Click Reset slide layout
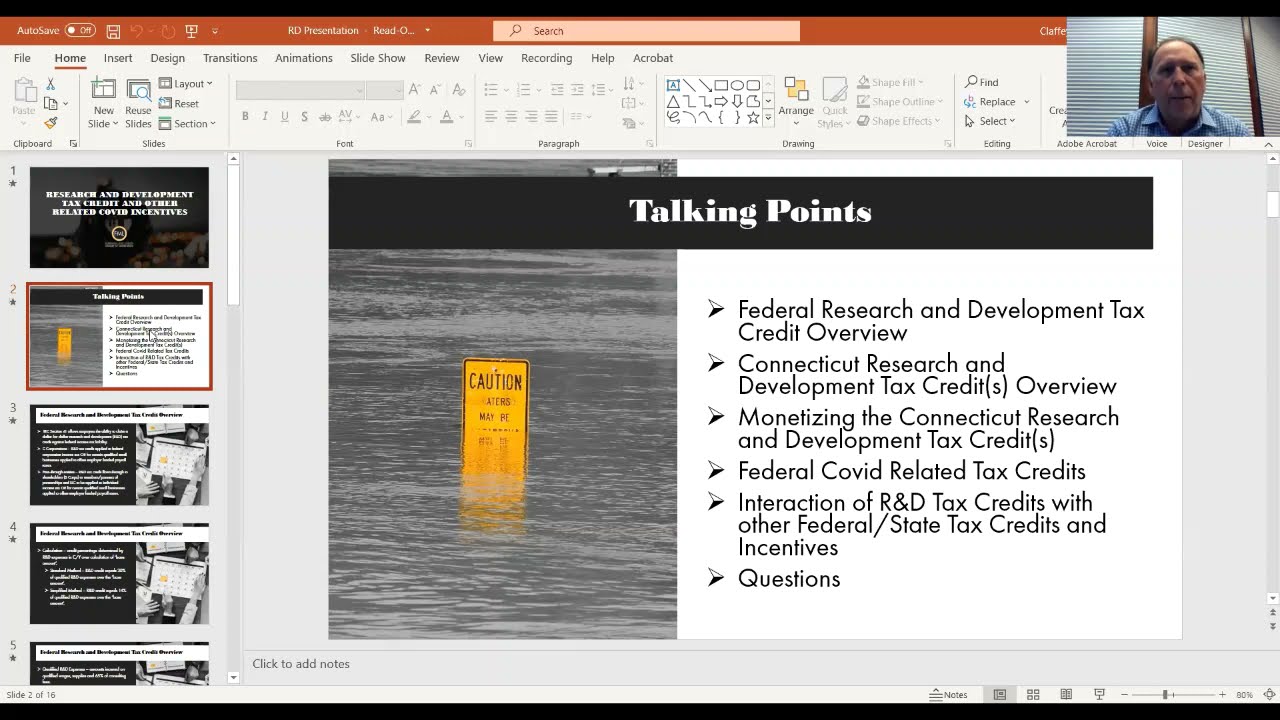The width and height of the screenshot is (1280, 720). coord(179,104)
